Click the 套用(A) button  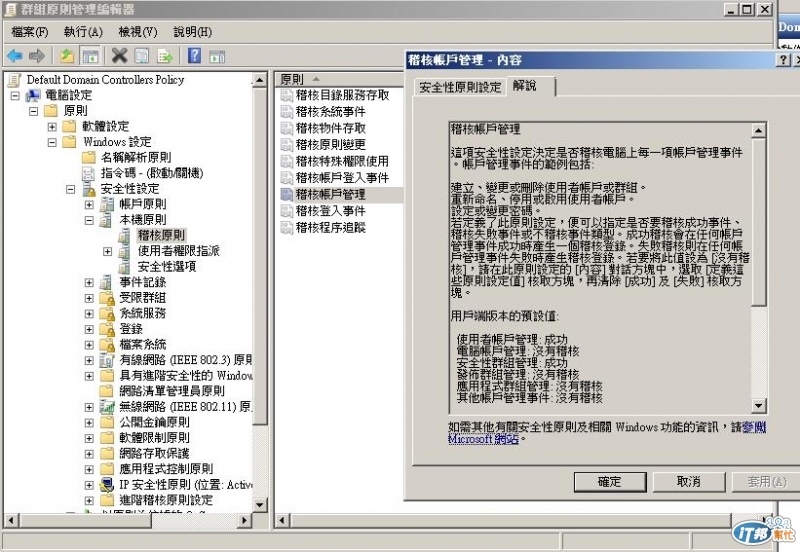(766, 482)
